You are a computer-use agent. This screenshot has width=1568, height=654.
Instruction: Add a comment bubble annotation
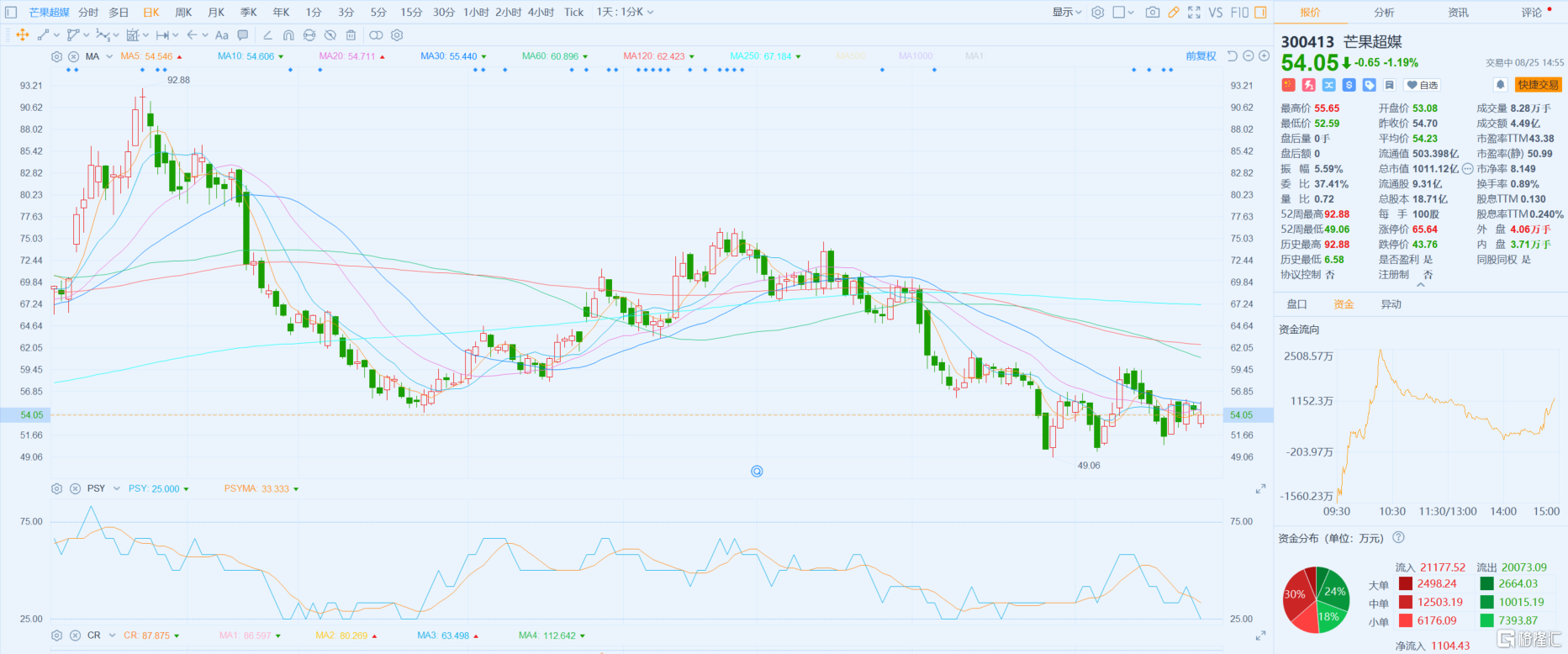point(243,35)
